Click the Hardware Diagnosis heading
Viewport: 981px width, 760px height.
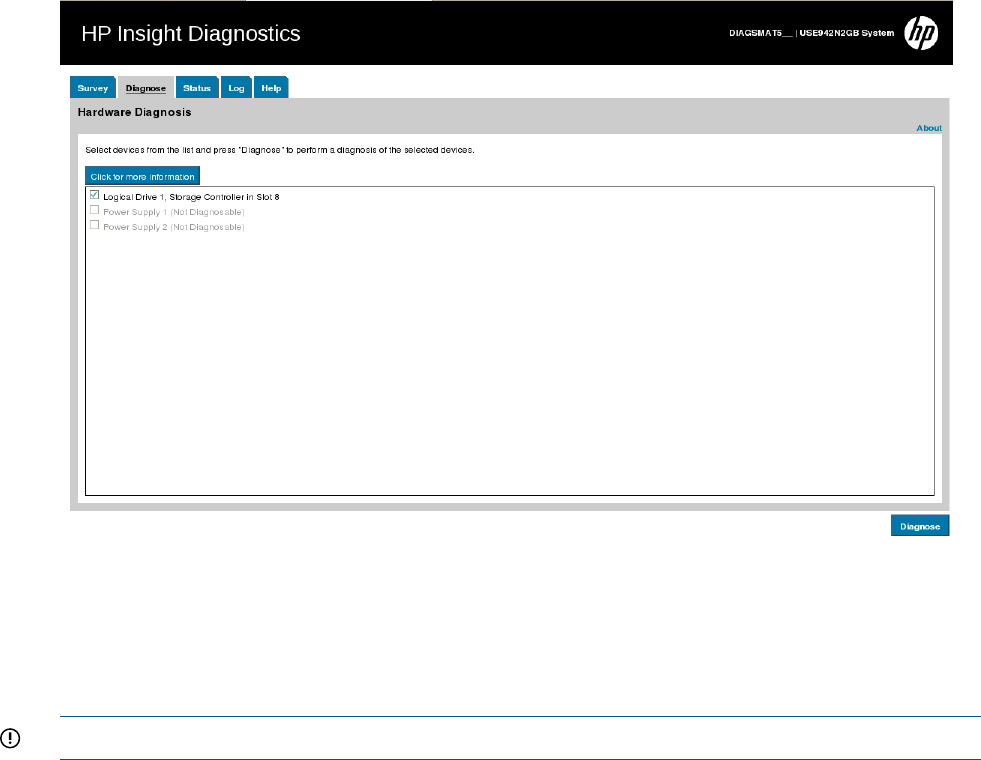click(134, 112)
